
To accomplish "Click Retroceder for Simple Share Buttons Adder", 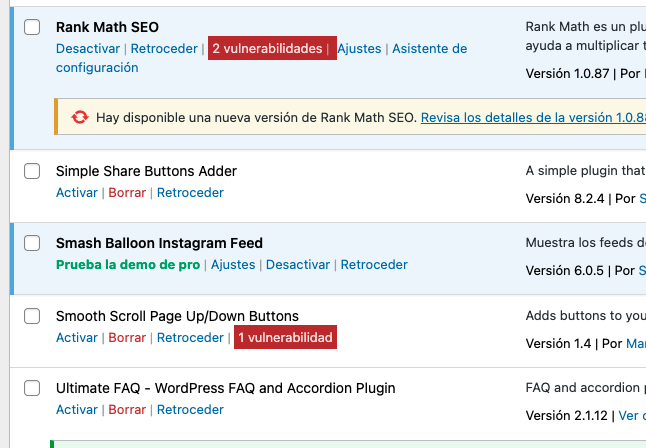I will (x=190, y=192).
